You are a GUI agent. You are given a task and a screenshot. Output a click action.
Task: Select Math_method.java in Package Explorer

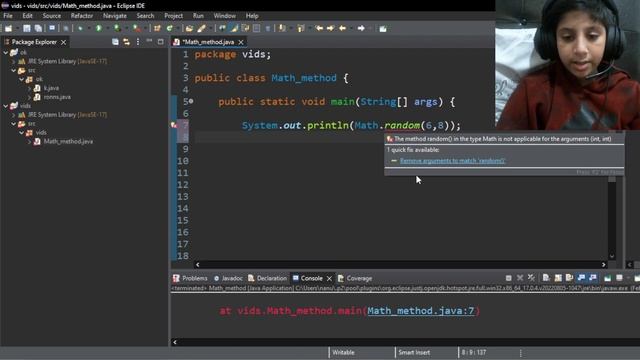(x=68, y=142)
